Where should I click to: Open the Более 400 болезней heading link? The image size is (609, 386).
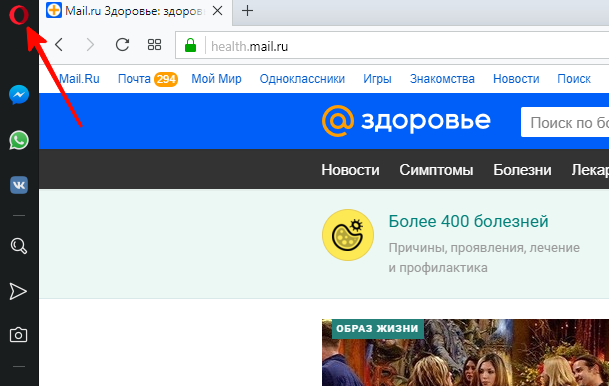(x=468, y=221)
